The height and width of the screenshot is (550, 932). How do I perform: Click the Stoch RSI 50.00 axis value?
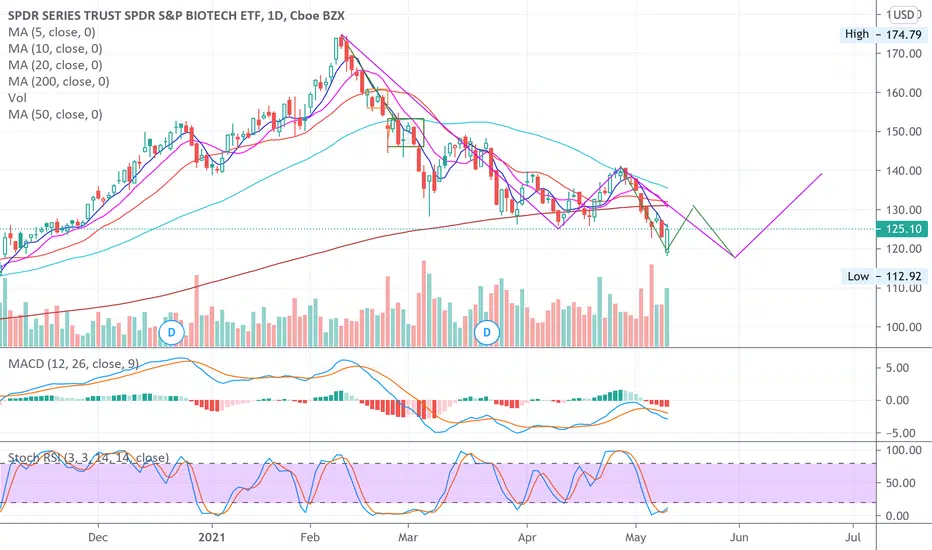tap(900, 483)
